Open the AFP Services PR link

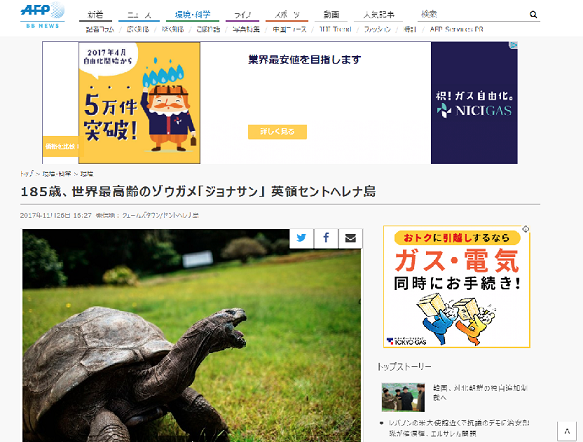coord(456,29)
